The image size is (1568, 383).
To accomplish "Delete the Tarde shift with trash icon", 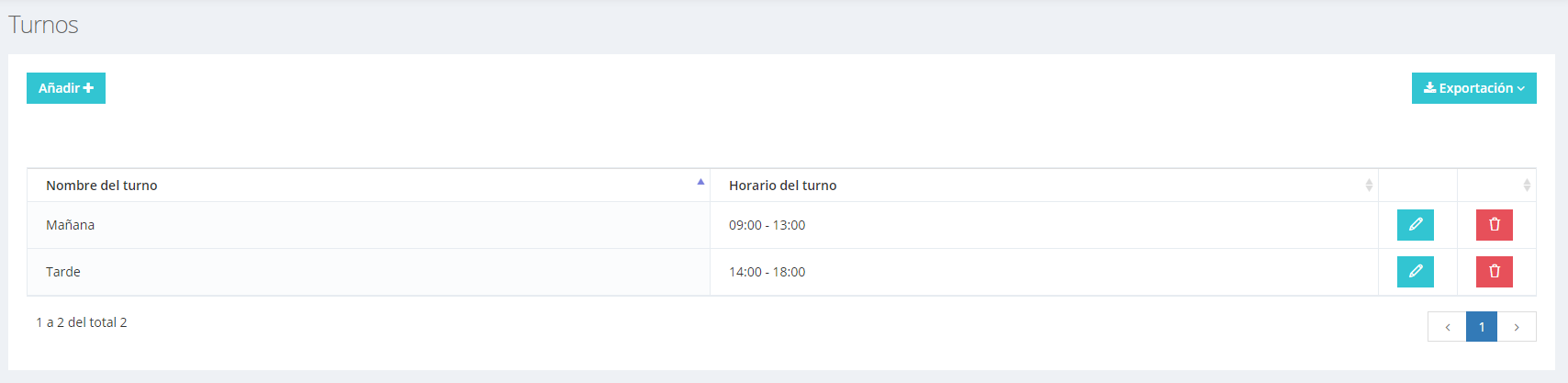I will [1494, 272].
